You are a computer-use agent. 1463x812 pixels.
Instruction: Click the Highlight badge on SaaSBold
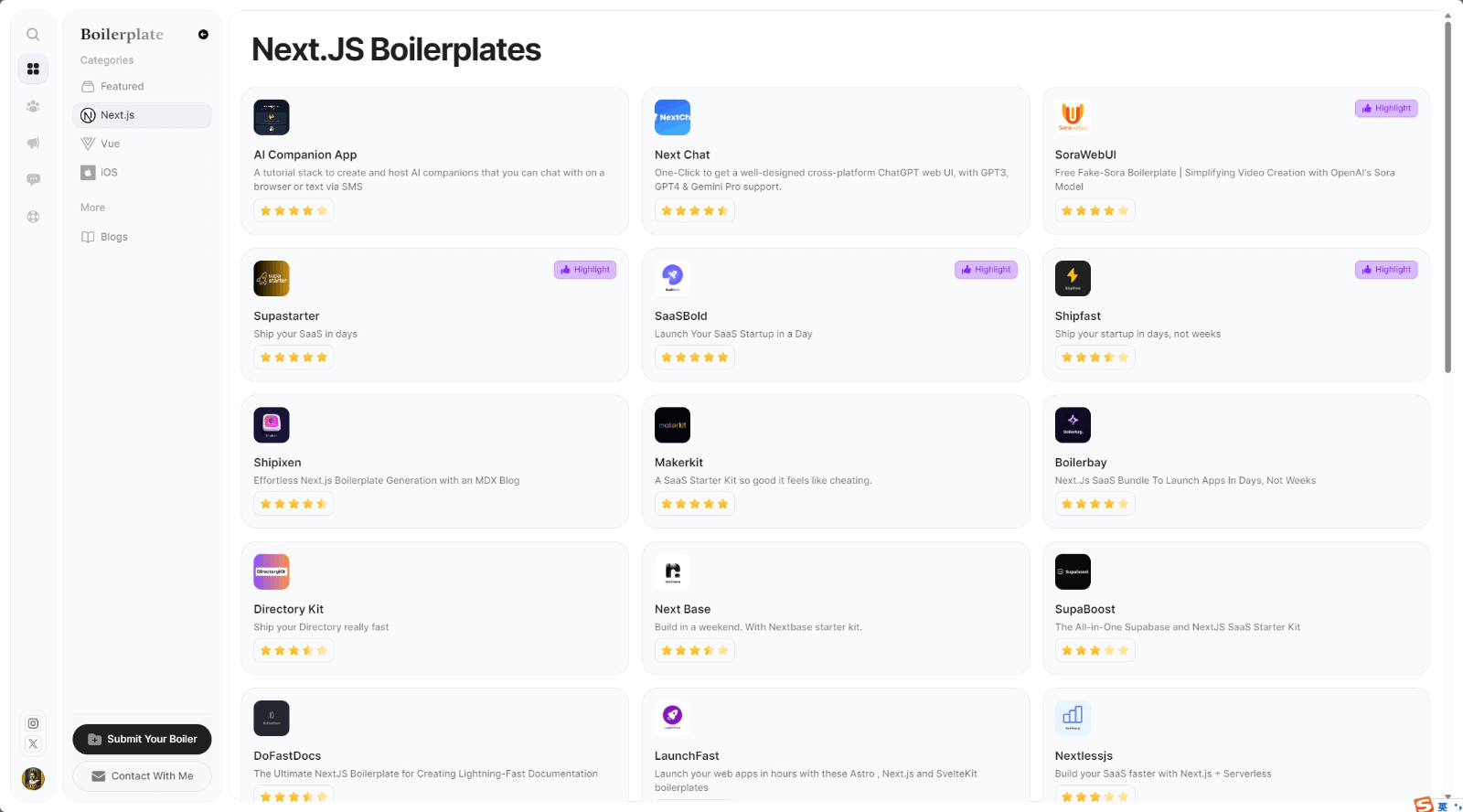(x=986, y=269)
